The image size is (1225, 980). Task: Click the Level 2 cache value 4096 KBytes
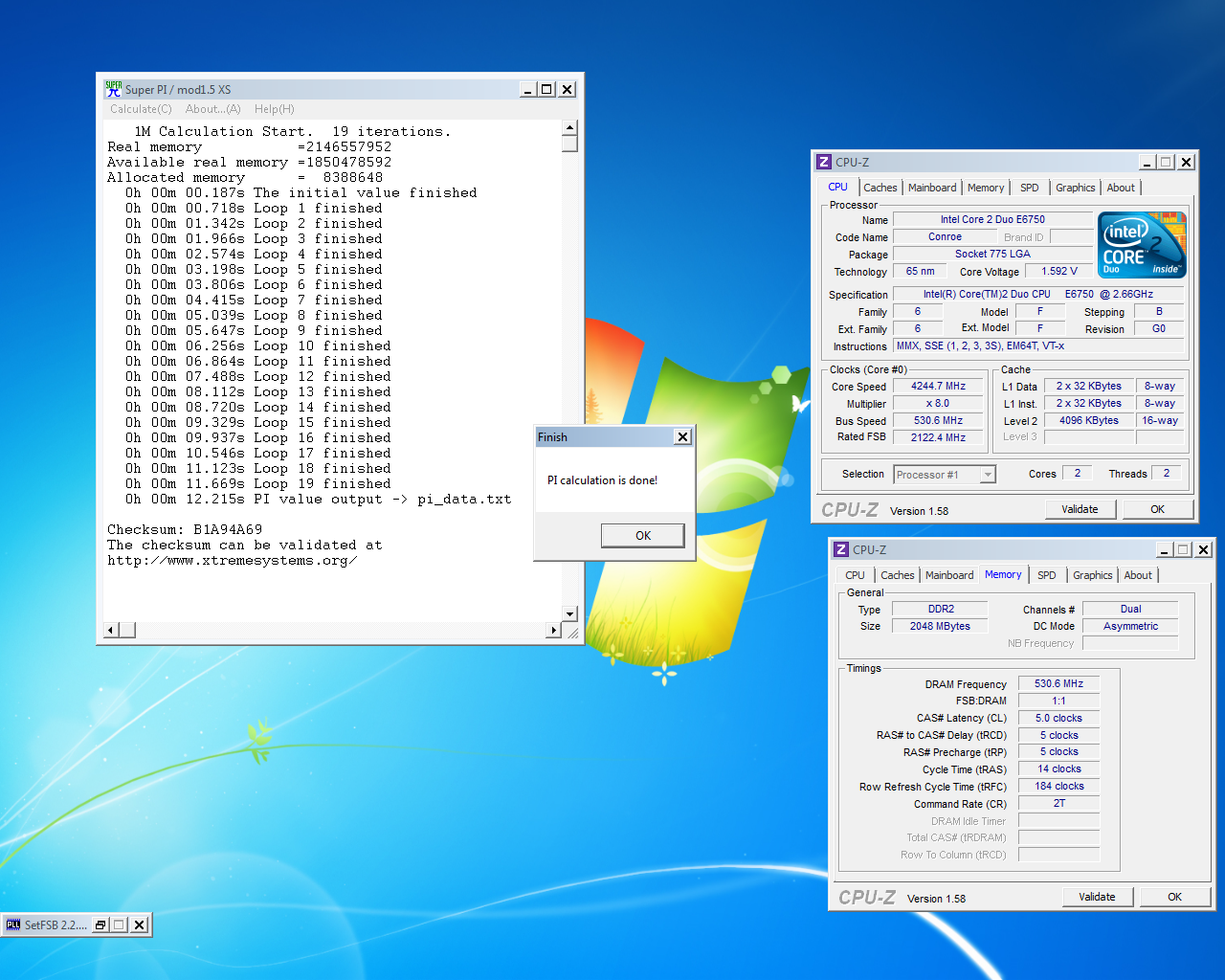(1088, 420)
